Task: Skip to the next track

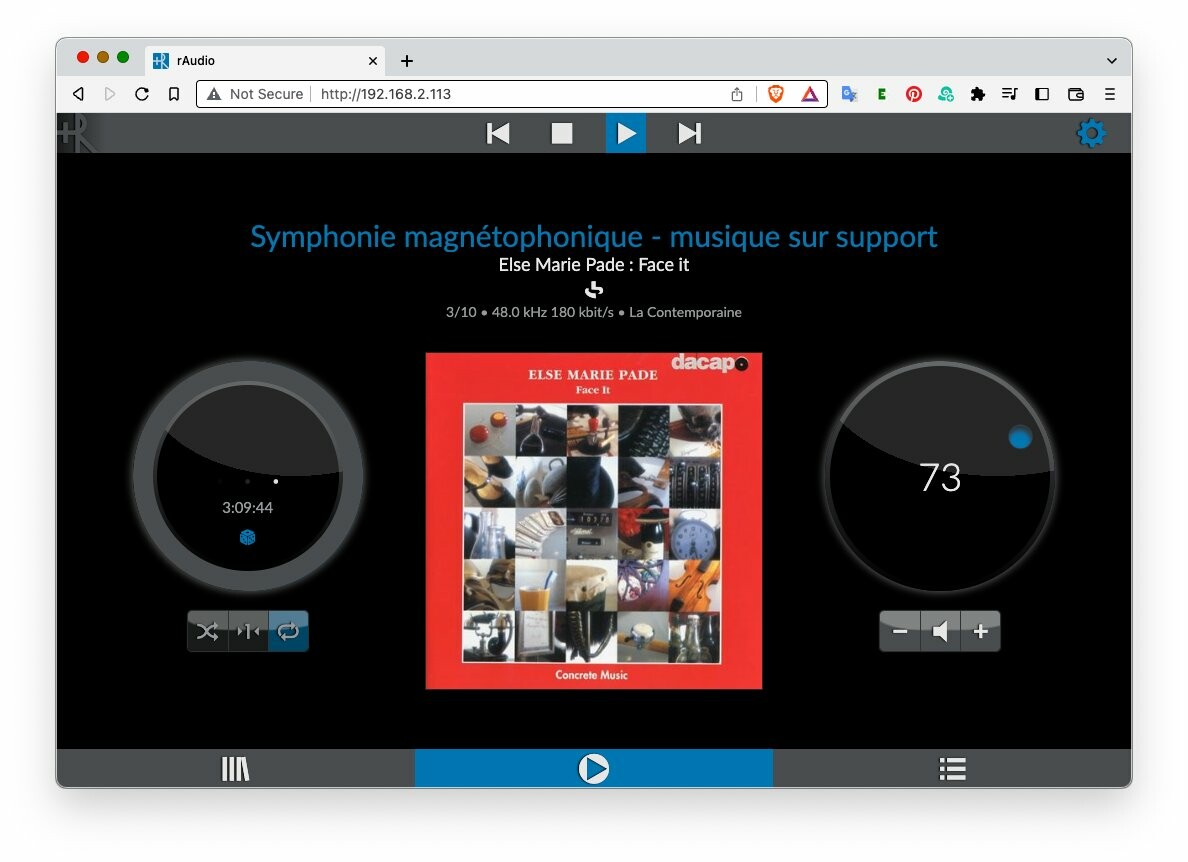Action: point(689,133)
